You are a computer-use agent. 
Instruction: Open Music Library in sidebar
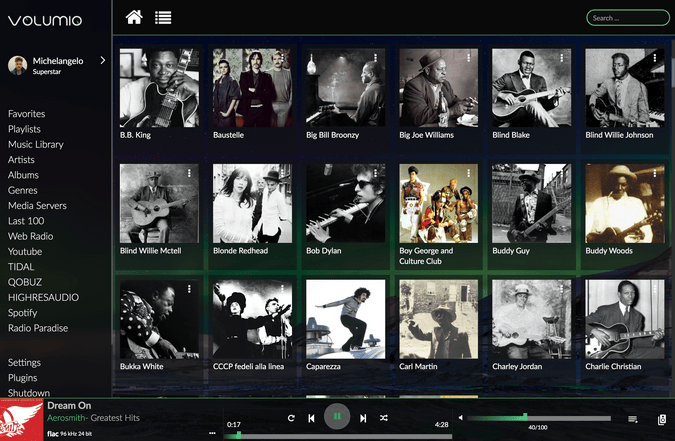(36, 144)
